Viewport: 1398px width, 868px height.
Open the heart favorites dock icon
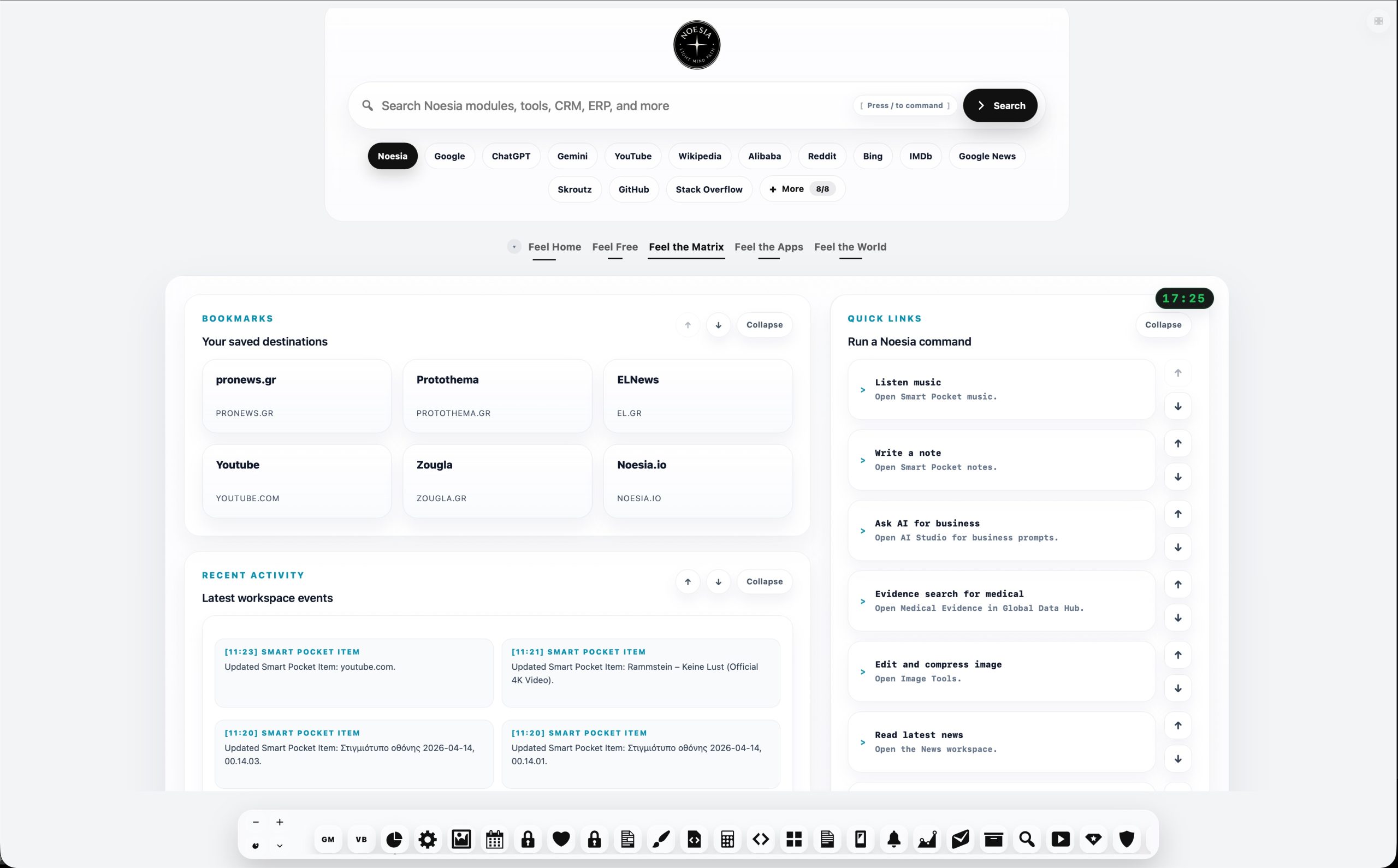561,839
